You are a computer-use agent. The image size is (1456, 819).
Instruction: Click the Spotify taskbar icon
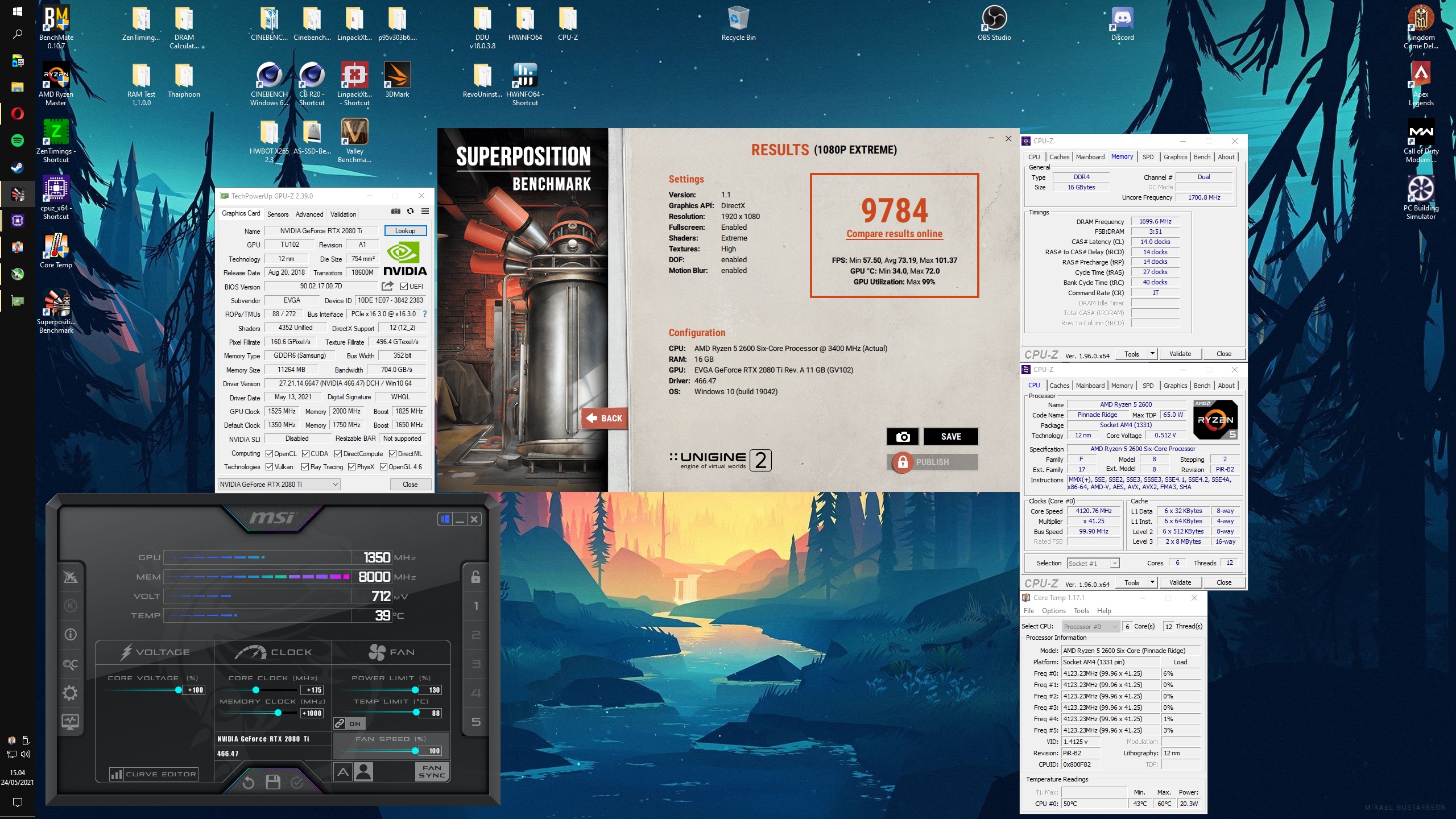[18, 140]
